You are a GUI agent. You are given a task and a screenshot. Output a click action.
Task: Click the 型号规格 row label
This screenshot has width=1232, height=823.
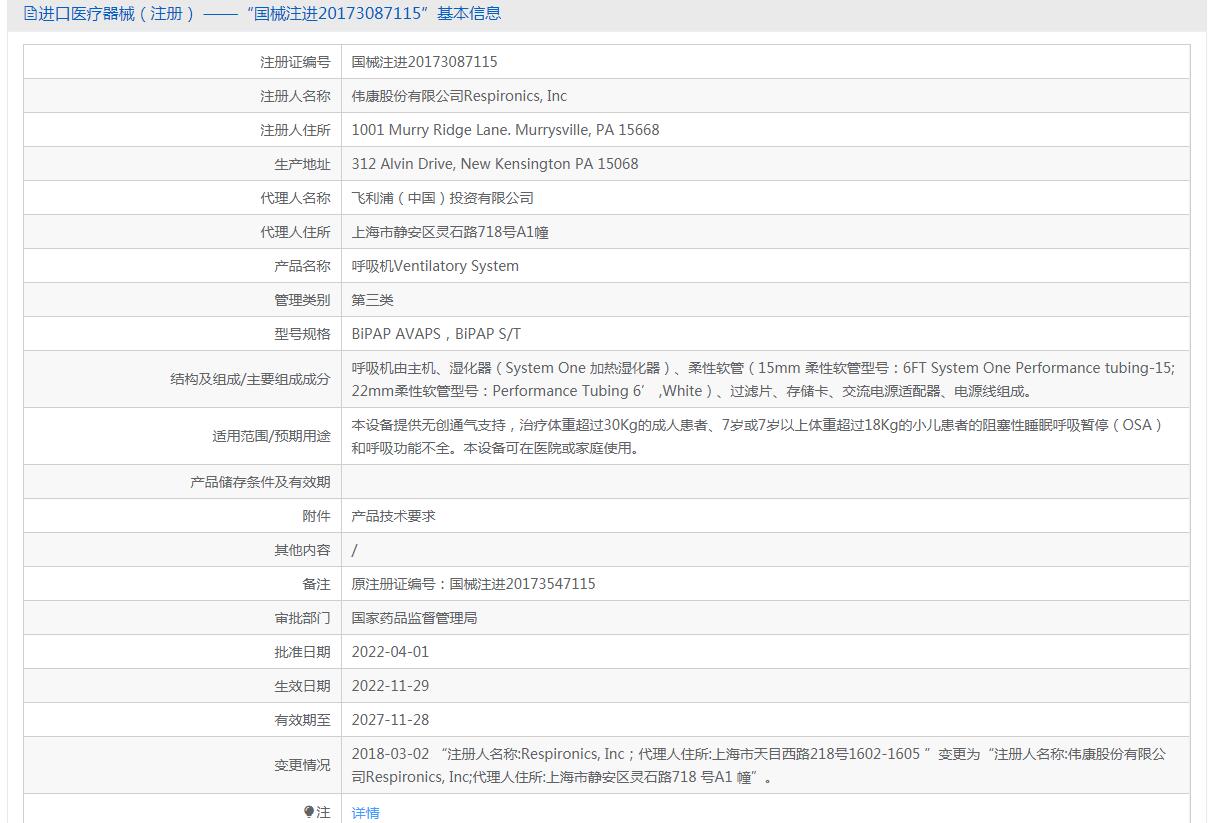pos(302,334)
